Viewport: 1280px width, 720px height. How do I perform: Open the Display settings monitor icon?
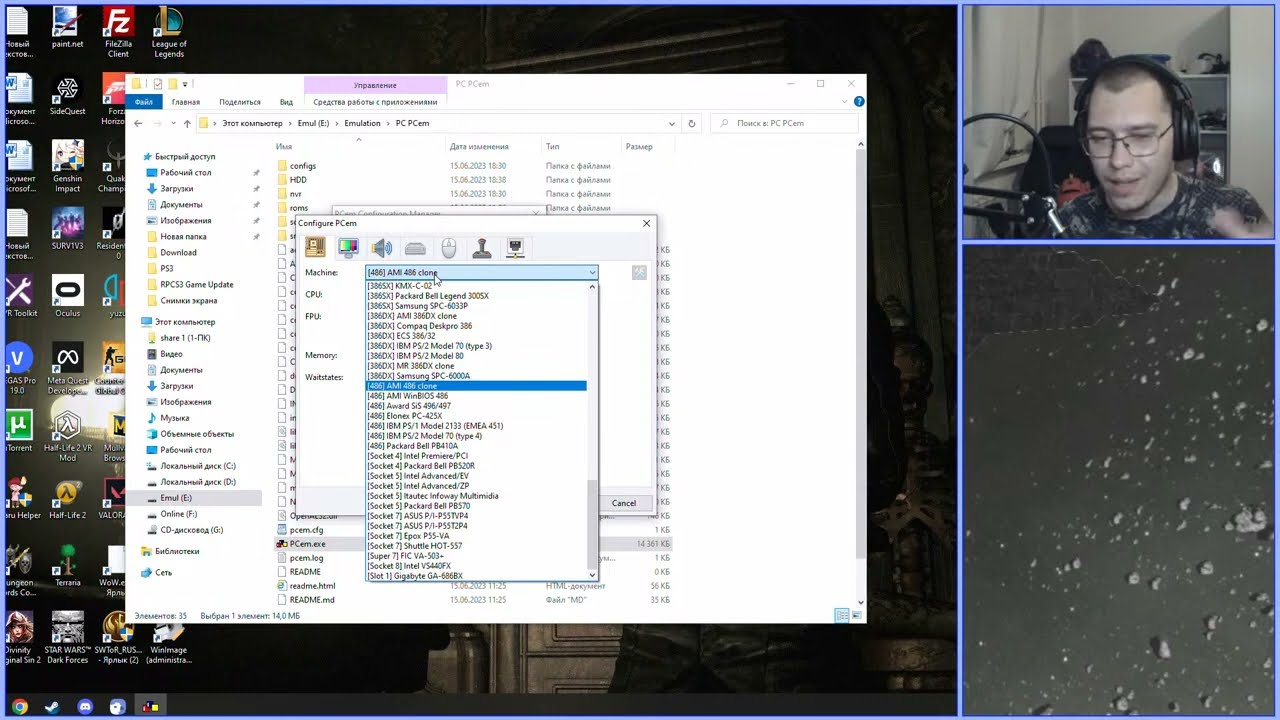(348, 247)
